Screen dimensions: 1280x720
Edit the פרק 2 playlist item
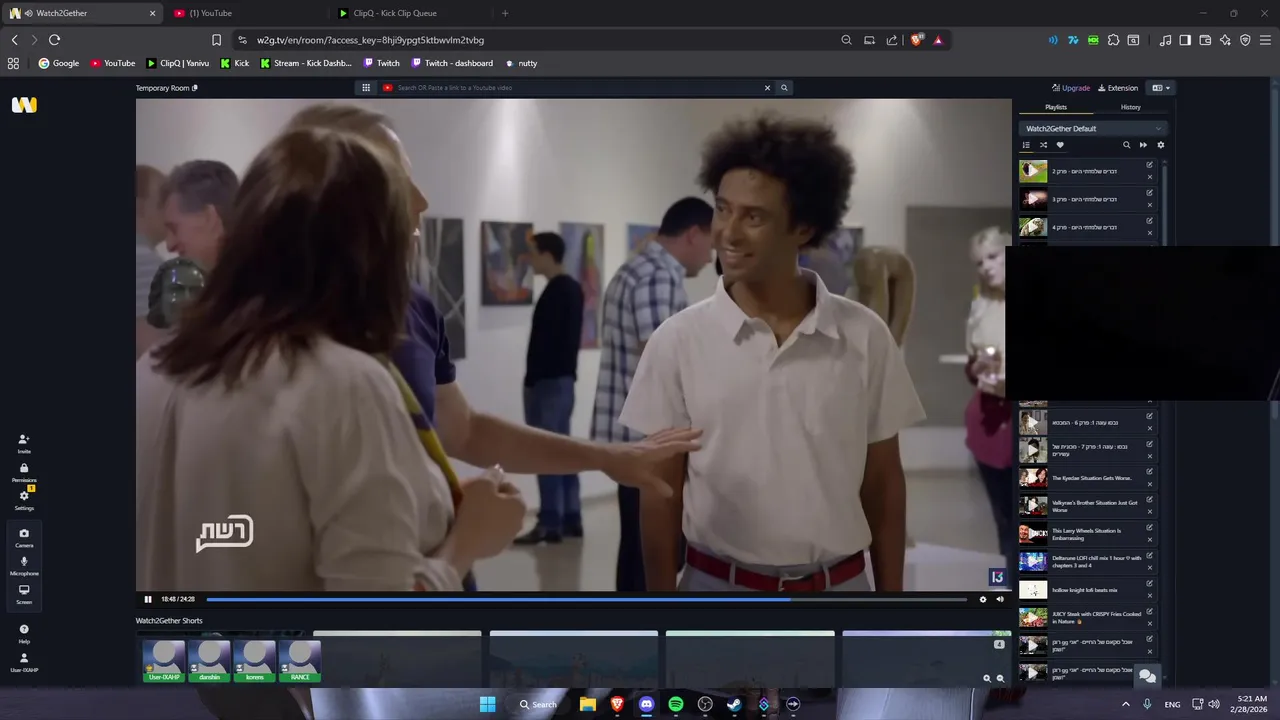click(x=1149, y=165)
